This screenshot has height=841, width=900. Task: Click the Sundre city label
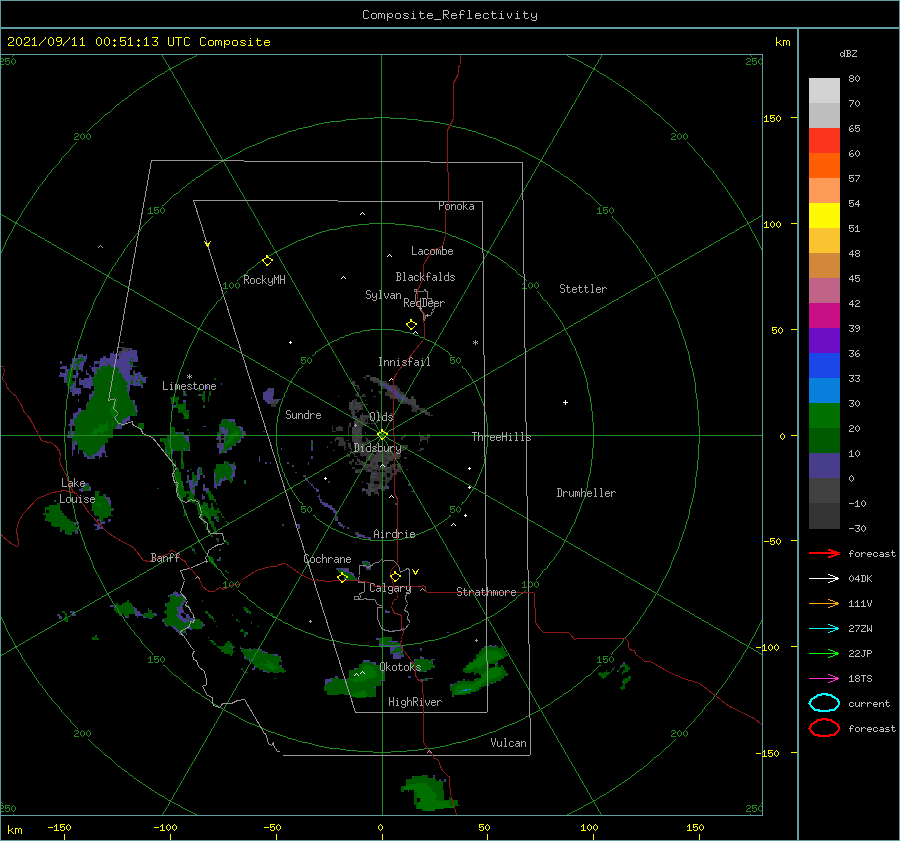coord(303,414)
